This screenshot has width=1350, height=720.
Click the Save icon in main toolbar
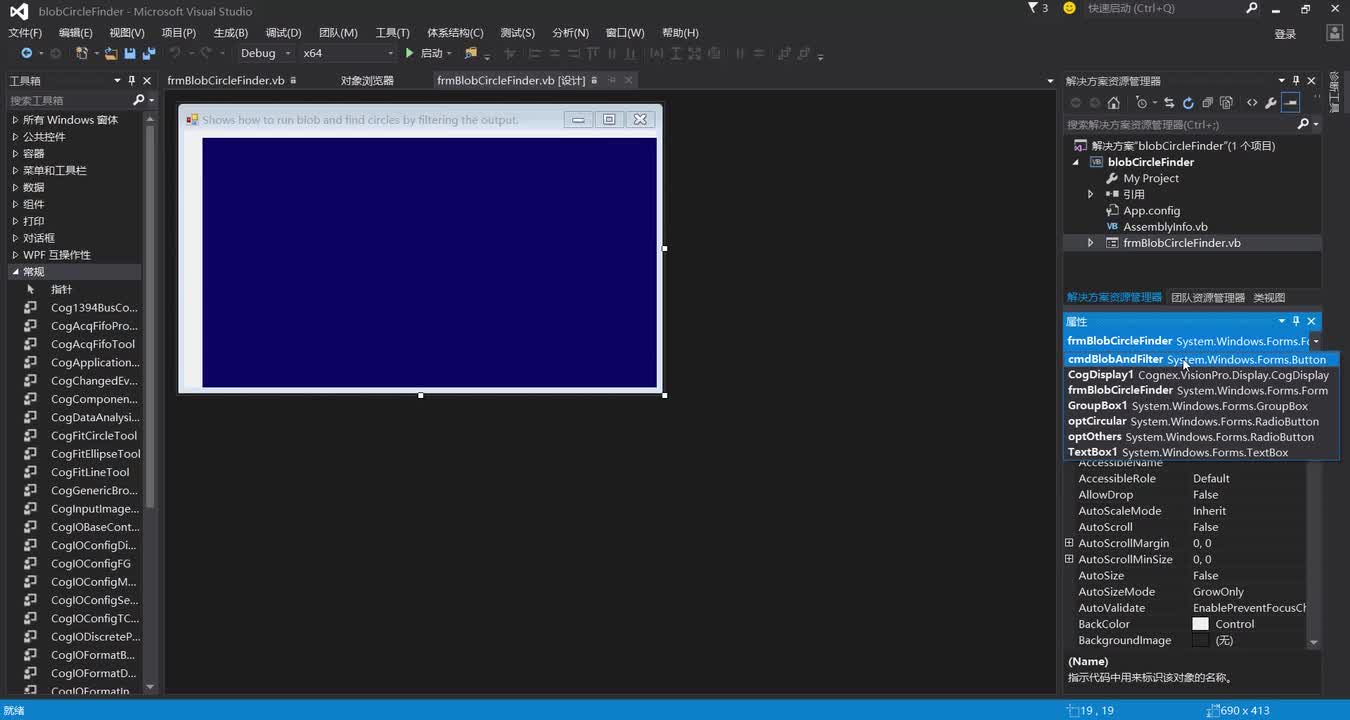(x=130, y=53)
